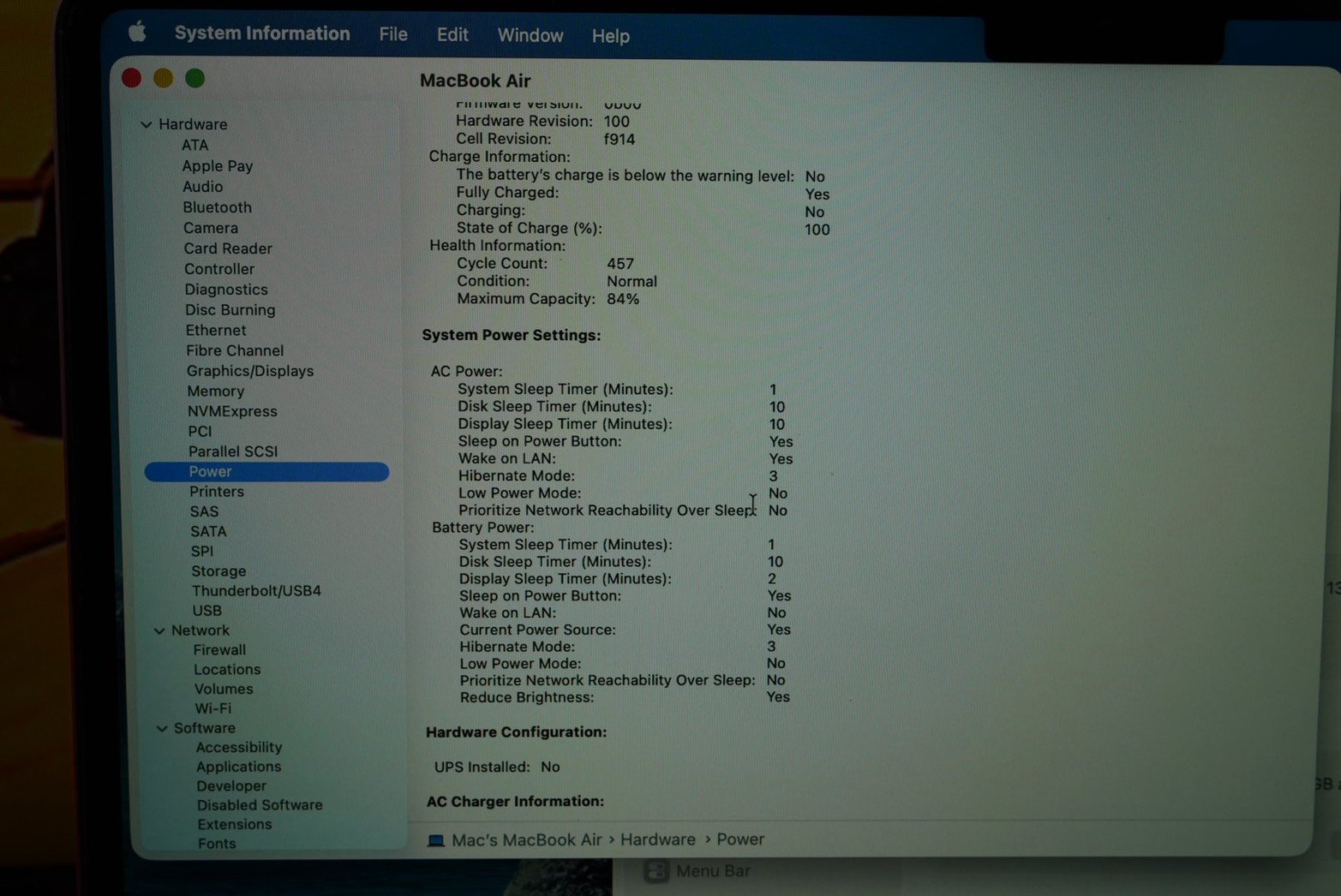
Task: Open the Edit menu
Action: 452,34
